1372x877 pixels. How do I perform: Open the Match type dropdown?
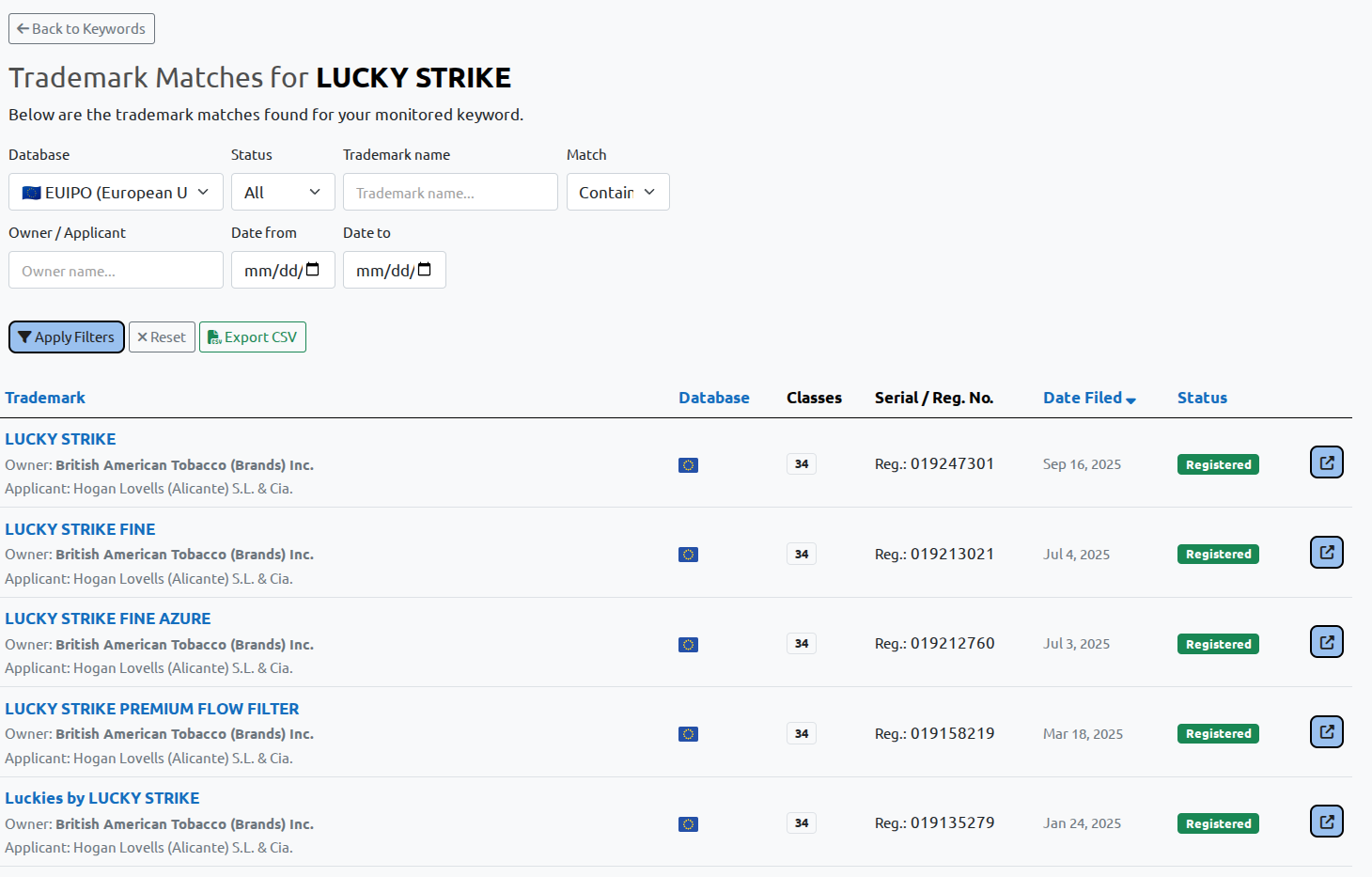617,192
